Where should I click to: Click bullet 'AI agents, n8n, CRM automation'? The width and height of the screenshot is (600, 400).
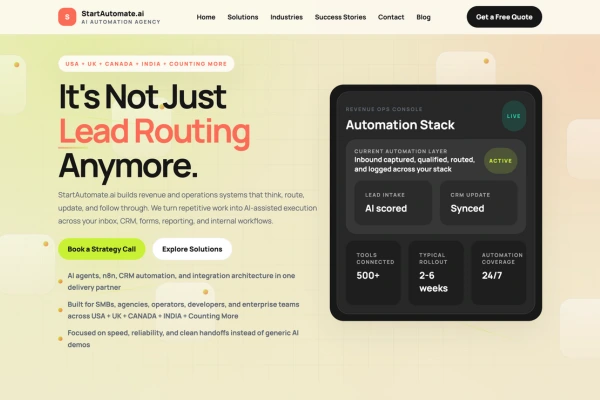pos(181,281)
